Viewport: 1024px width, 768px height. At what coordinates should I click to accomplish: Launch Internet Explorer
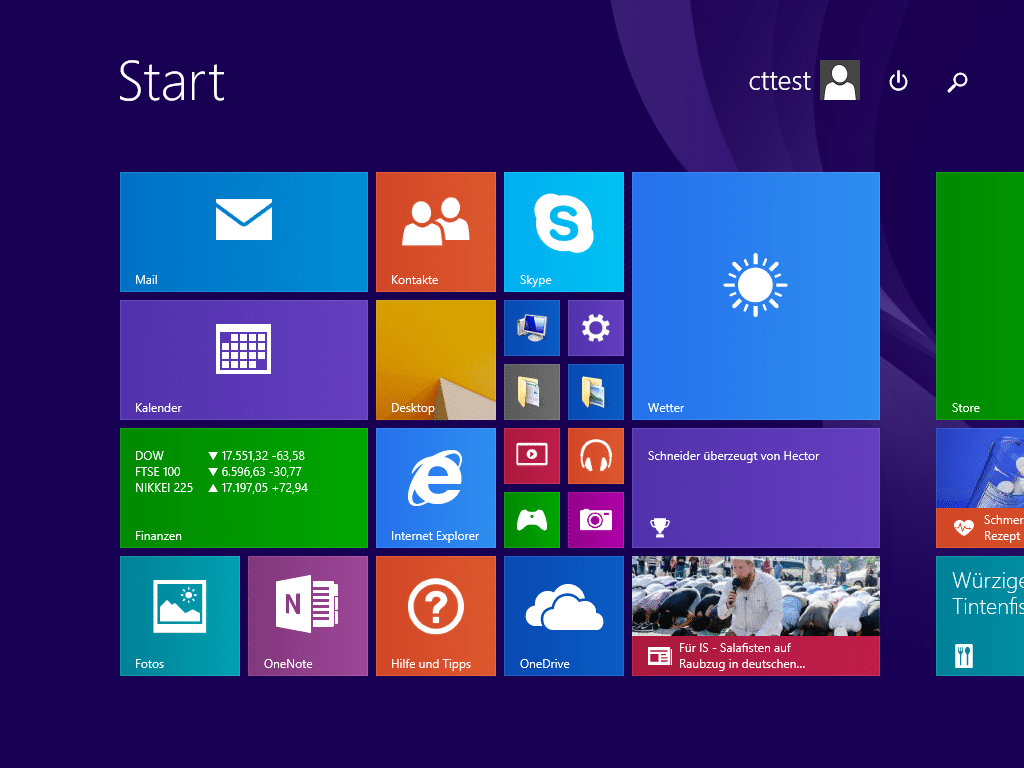(435, 487)
